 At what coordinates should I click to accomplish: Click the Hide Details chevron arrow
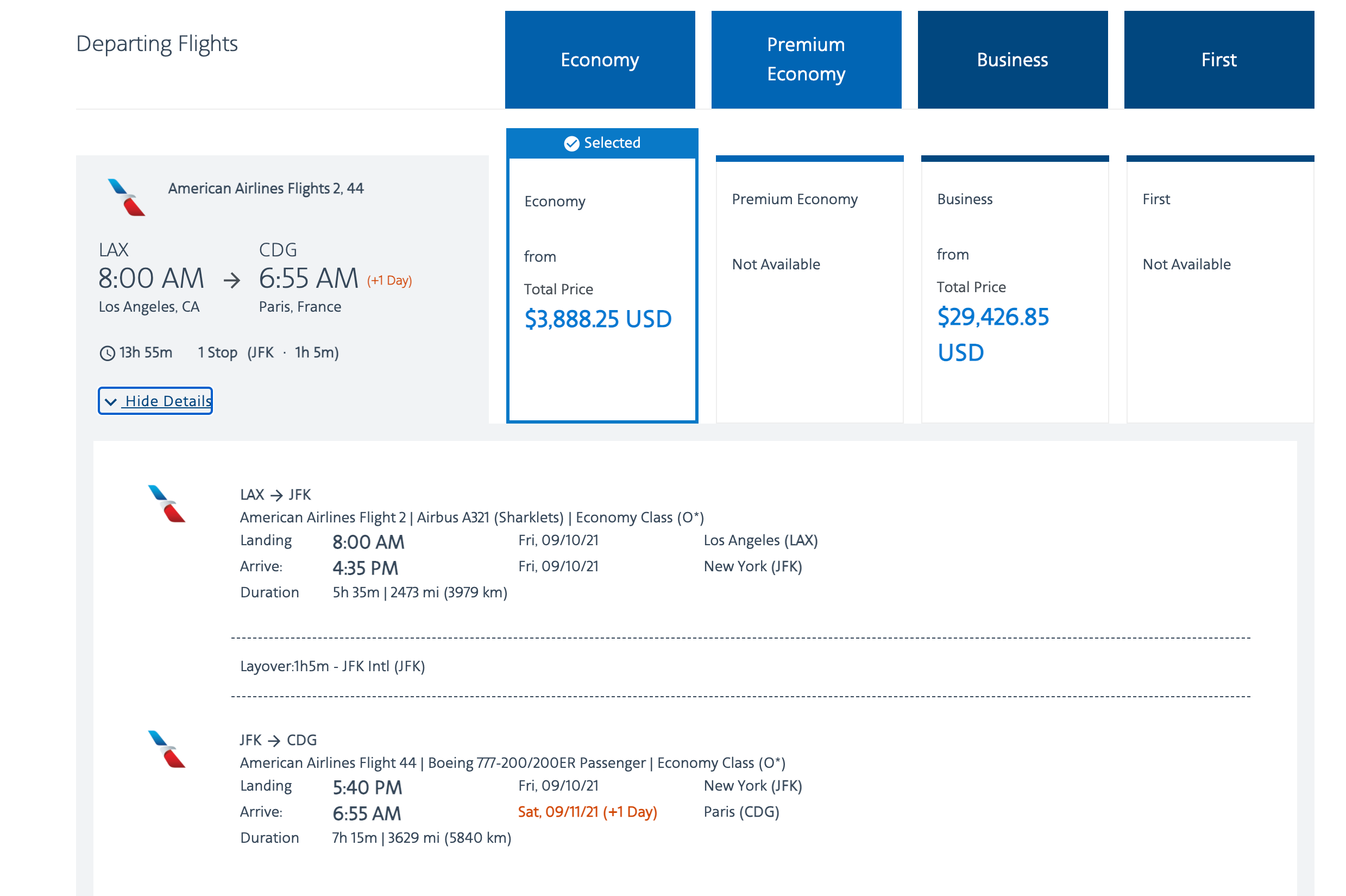pos(111,402)
